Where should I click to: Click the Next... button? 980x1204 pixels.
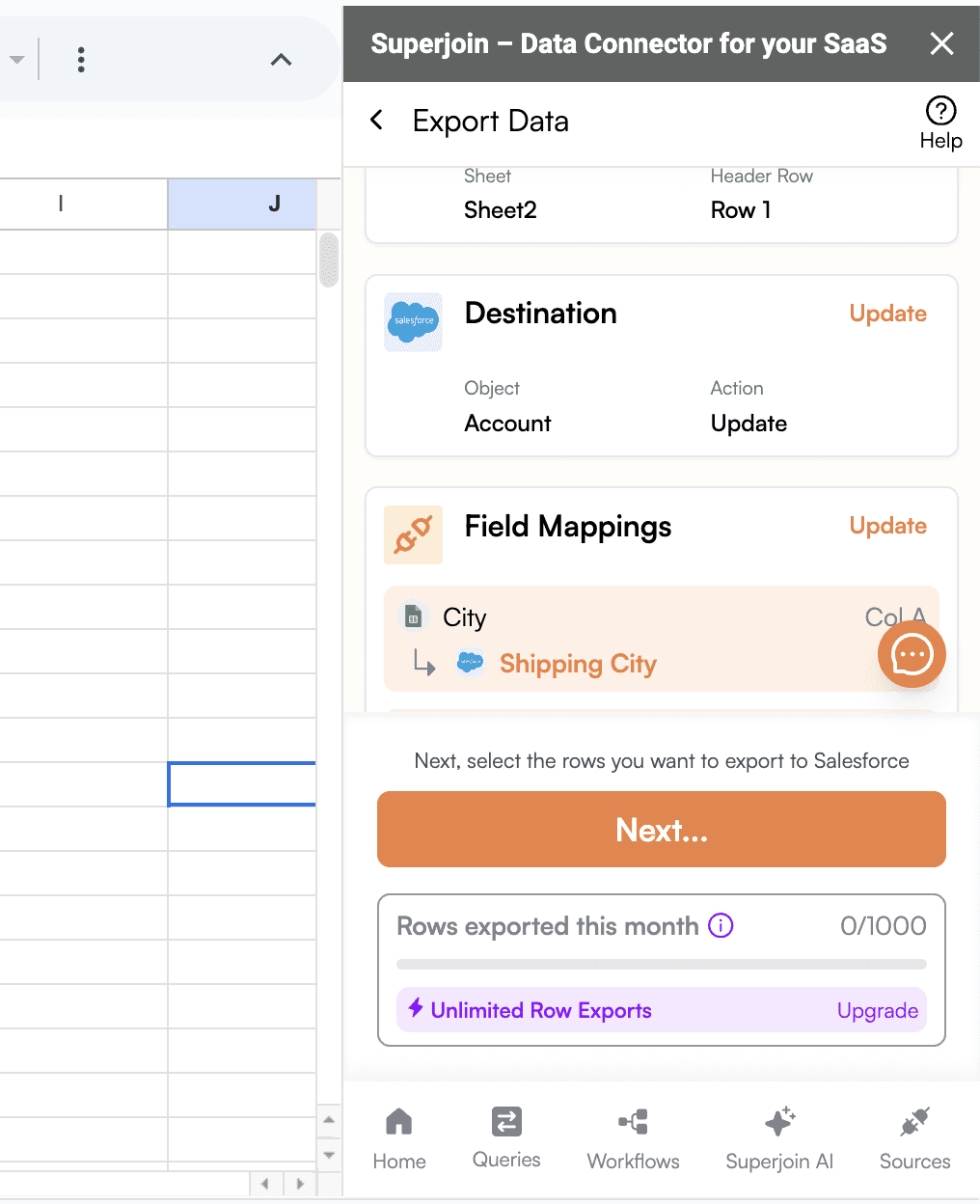[x=662, y=830]
